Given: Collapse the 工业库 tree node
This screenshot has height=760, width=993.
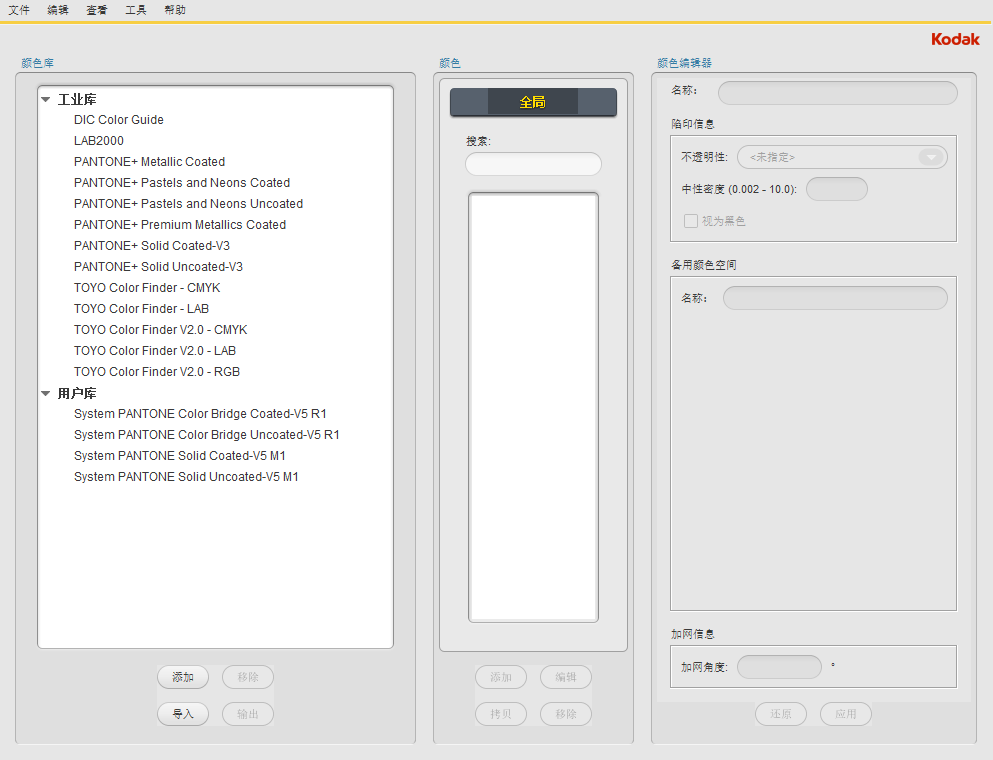Looking at the screenshot, I should (46, 99).
